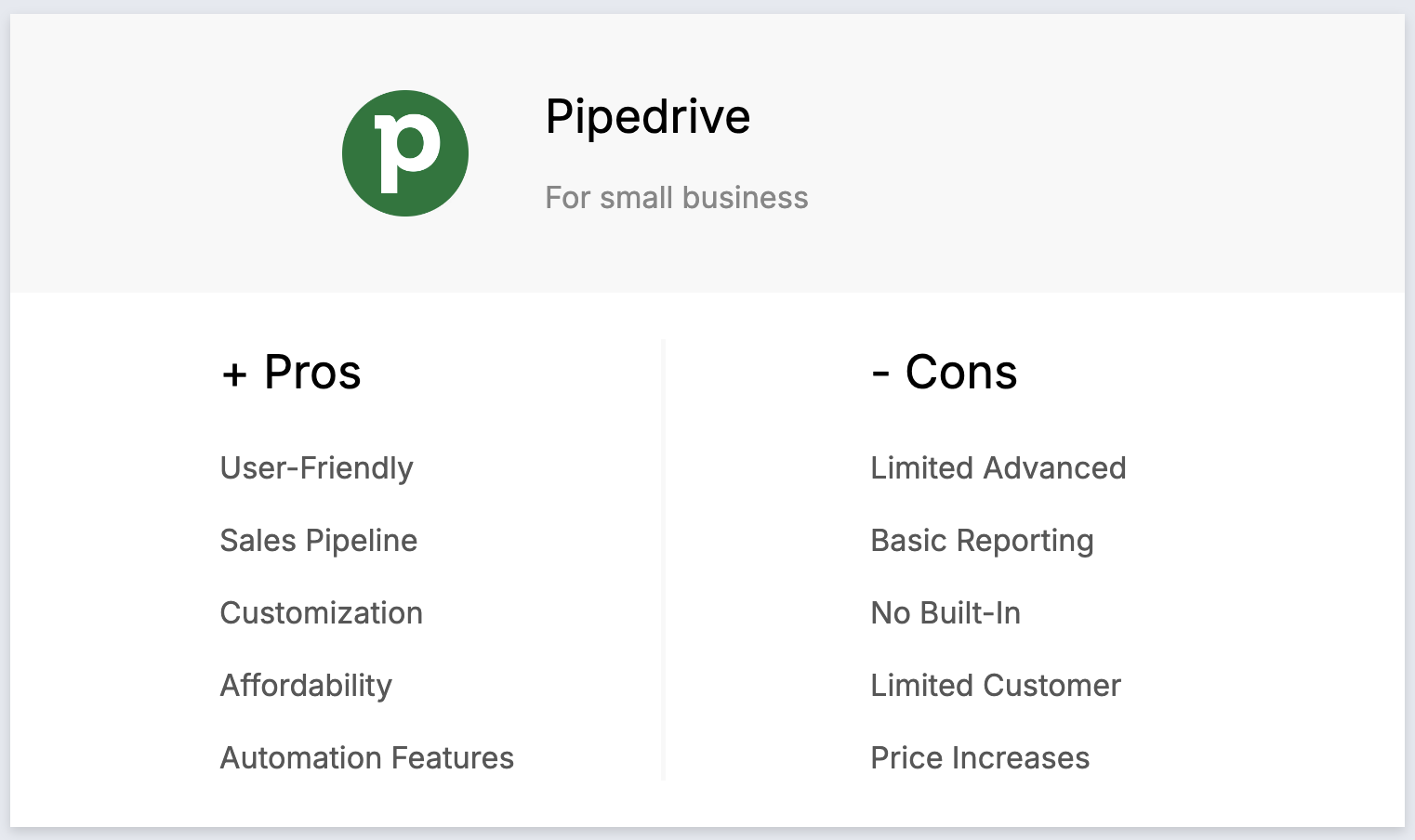Click the Automation Features item
1415x840 pixels.
366,758
